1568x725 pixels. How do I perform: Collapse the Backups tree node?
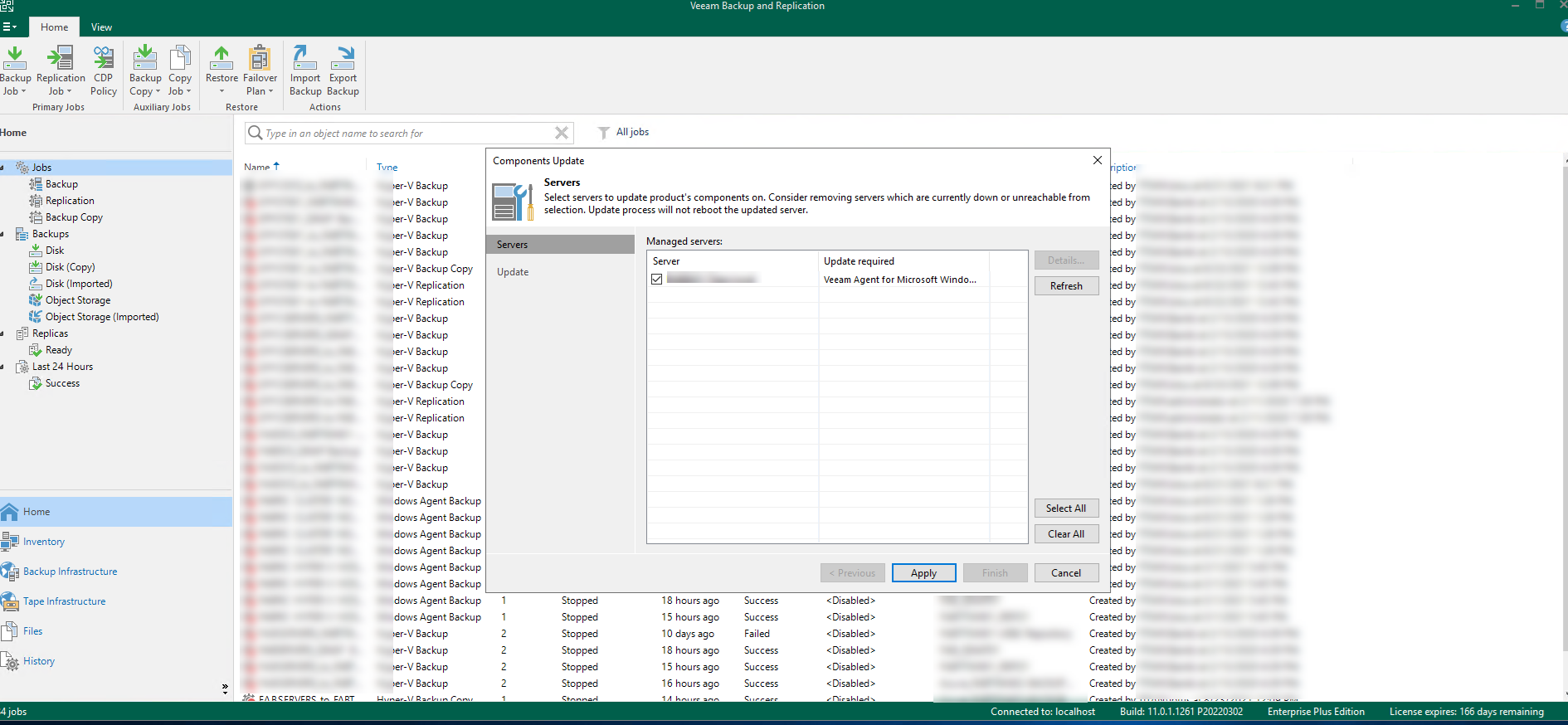[x=2, y=234]
